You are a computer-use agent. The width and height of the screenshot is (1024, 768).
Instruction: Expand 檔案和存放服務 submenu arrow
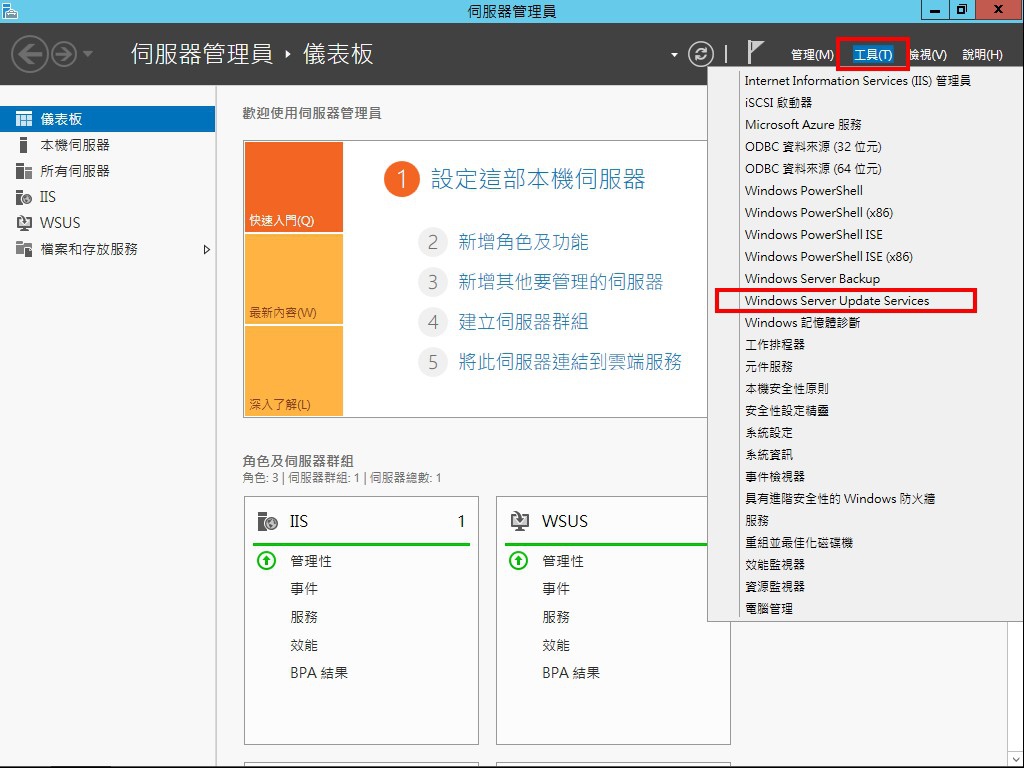pyautogui.click(x=206, y=249)
